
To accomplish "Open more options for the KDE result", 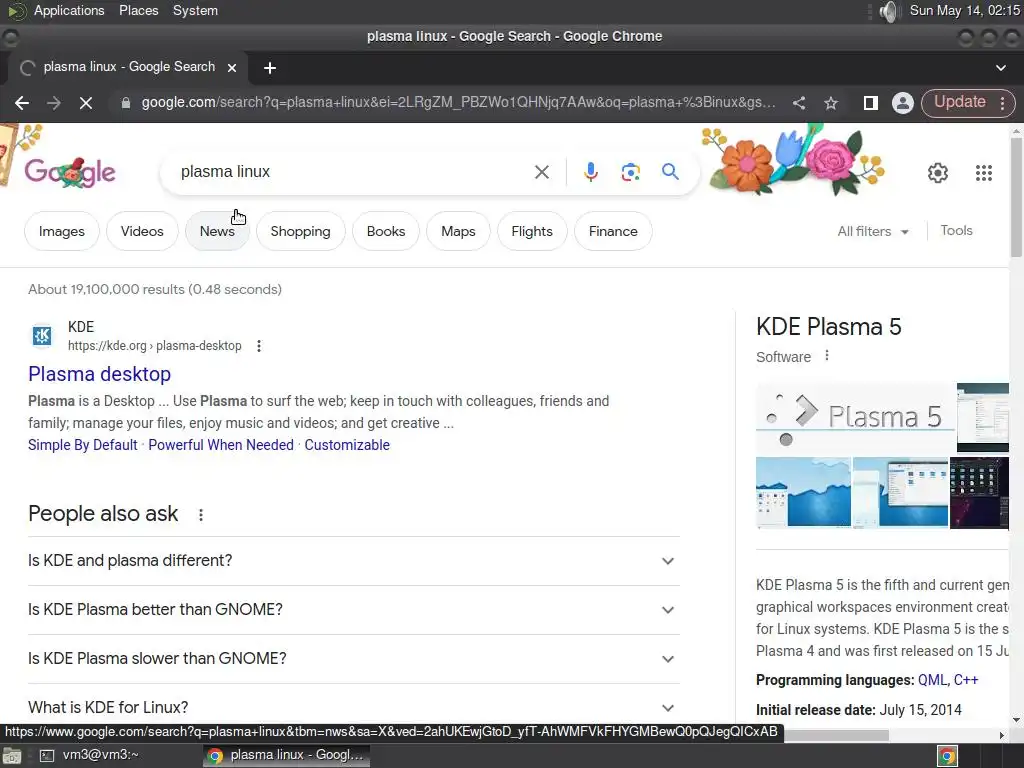I will (x=259, y=345).
